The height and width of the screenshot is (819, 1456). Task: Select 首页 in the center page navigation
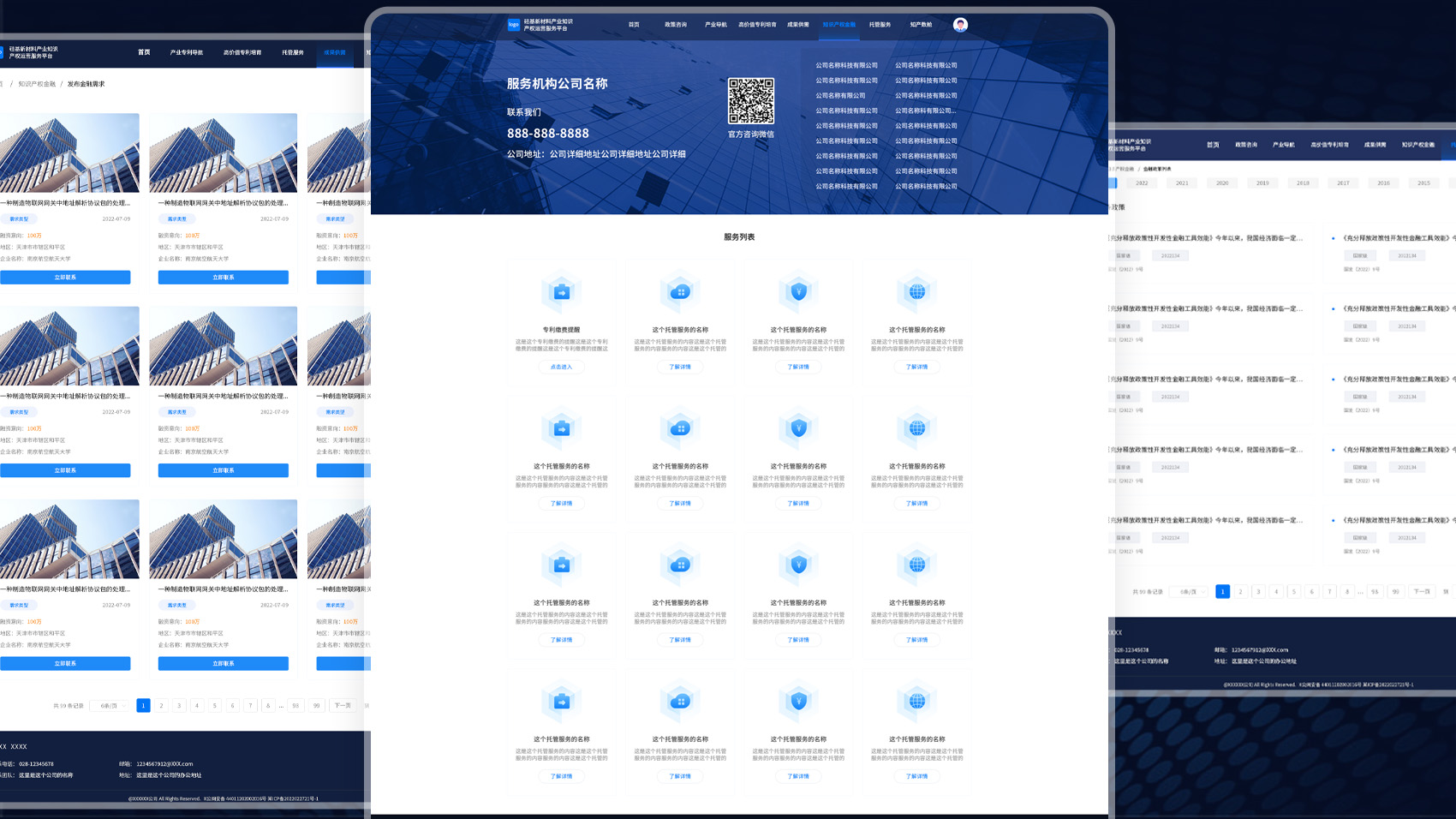coord(634,25)
